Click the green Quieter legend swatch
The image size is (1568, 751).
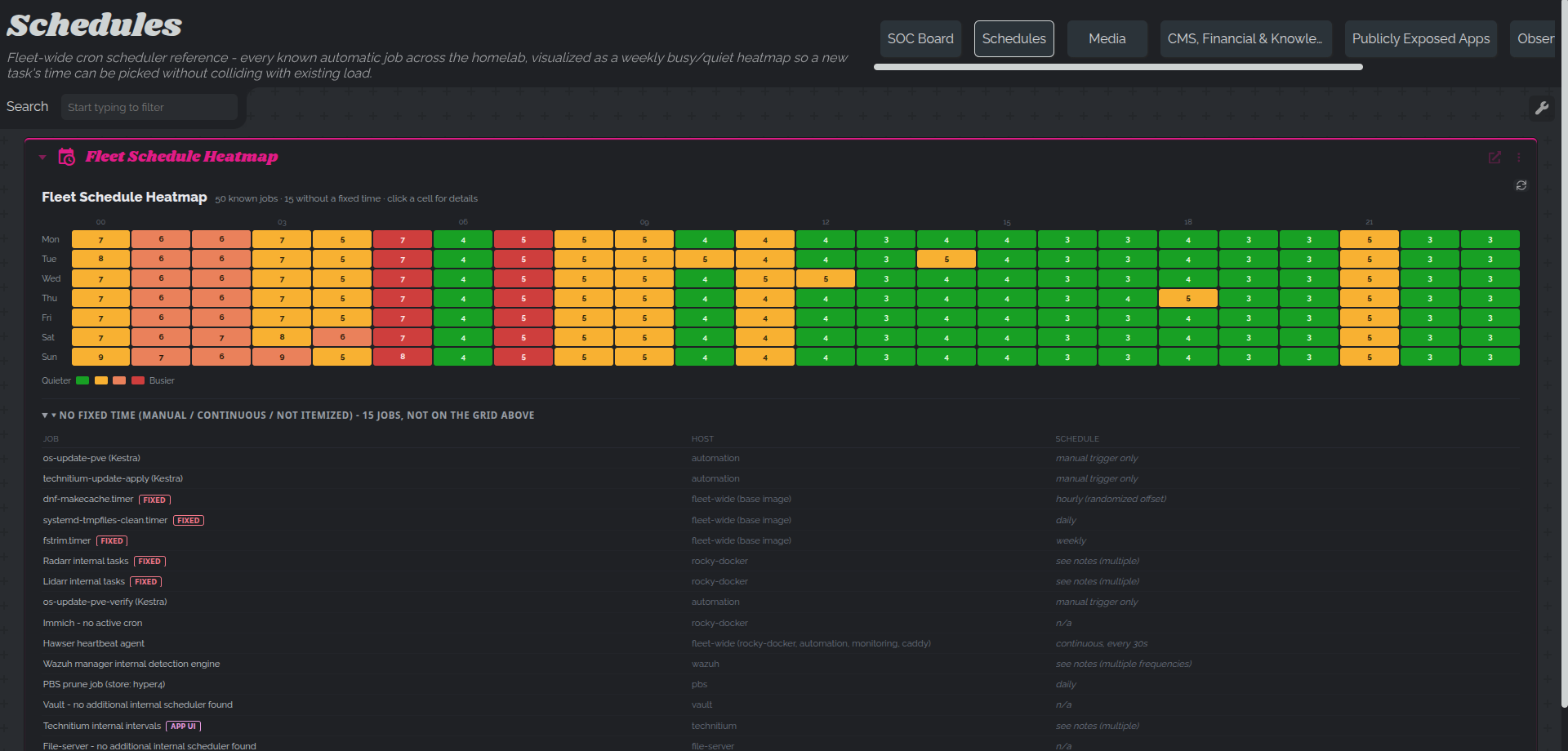click(x=82, y=380)
